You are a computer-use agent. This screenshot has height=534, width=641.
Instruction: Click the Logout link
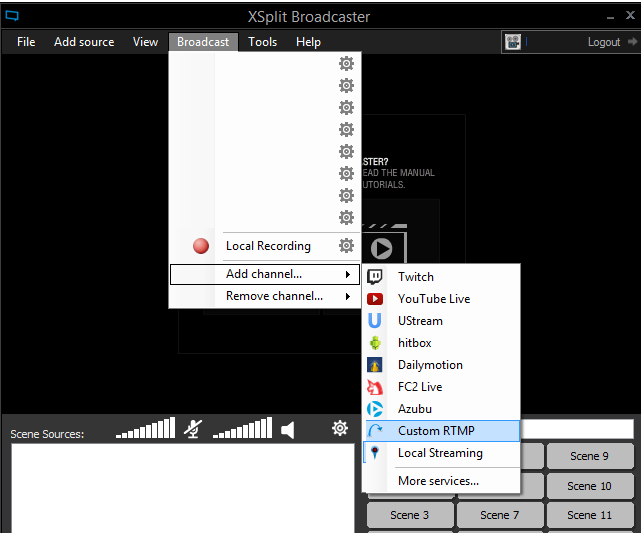coord(604,42)
